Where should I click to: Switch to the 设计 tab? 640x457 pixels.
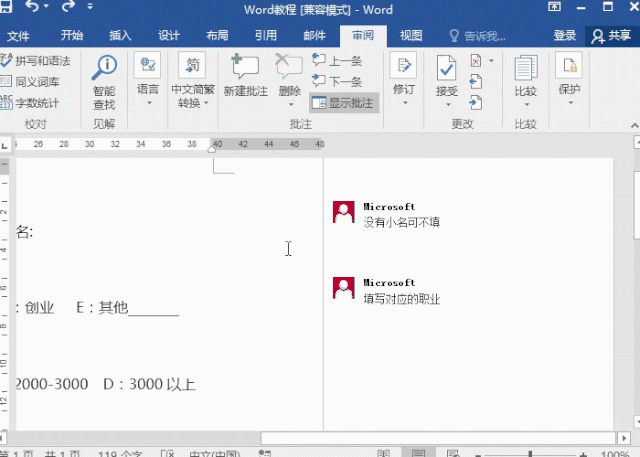169,35
